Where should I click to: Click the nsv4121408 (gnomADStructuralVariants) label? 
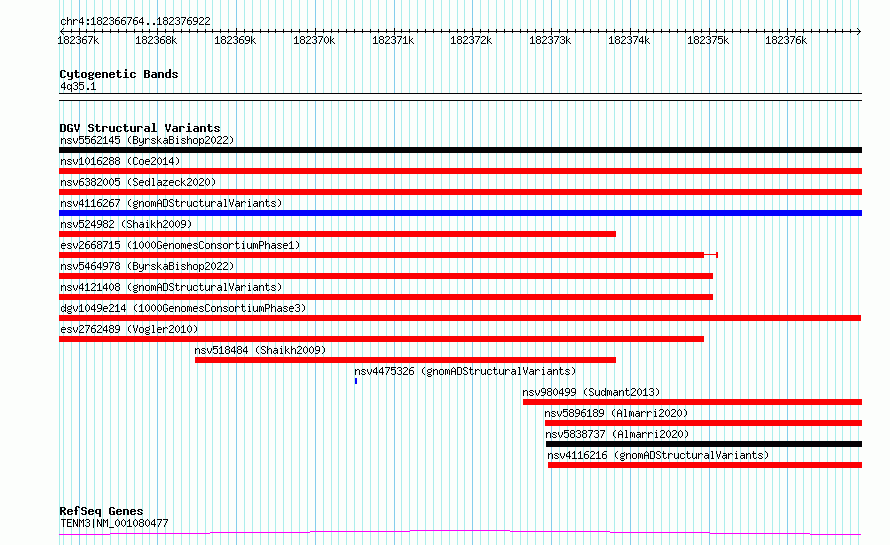tap(171, 287)
